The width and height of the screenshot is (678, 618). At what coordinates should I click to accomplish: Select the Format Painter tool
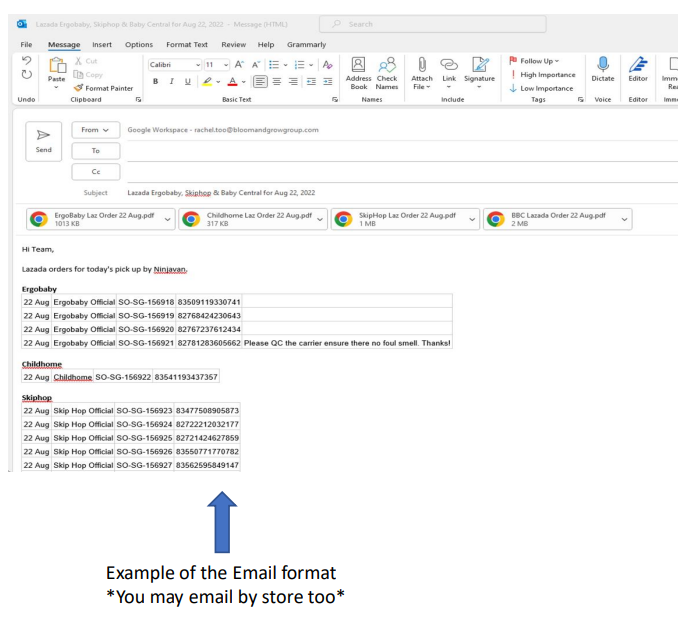point(103,88)
